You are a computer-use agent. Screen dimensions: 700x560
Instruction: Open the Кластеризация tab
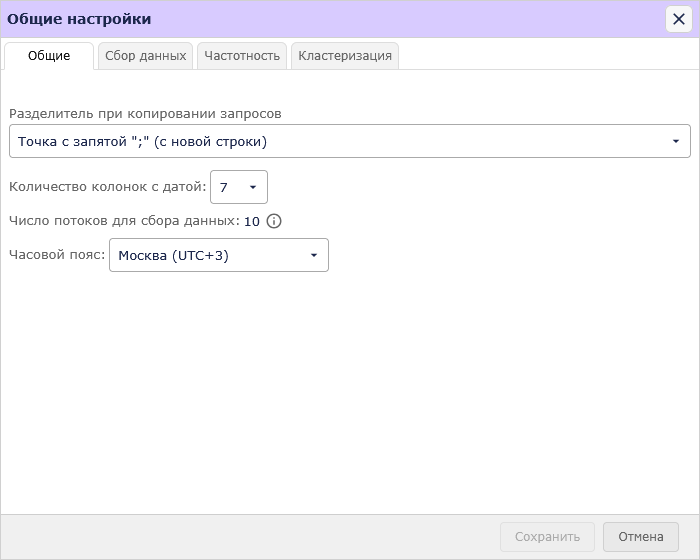(x=345, y=56)
